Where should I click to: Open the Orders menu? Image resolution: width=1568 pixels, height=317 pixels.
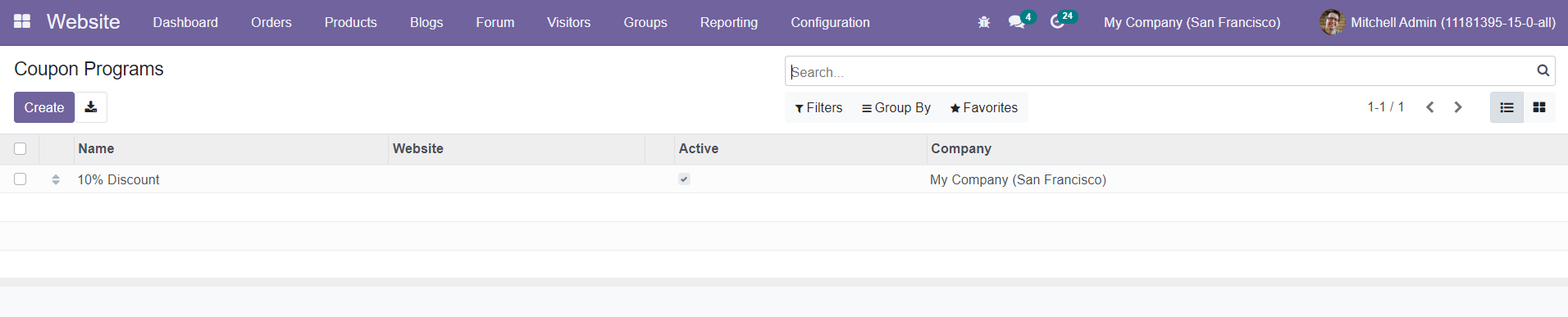[271, 22]
